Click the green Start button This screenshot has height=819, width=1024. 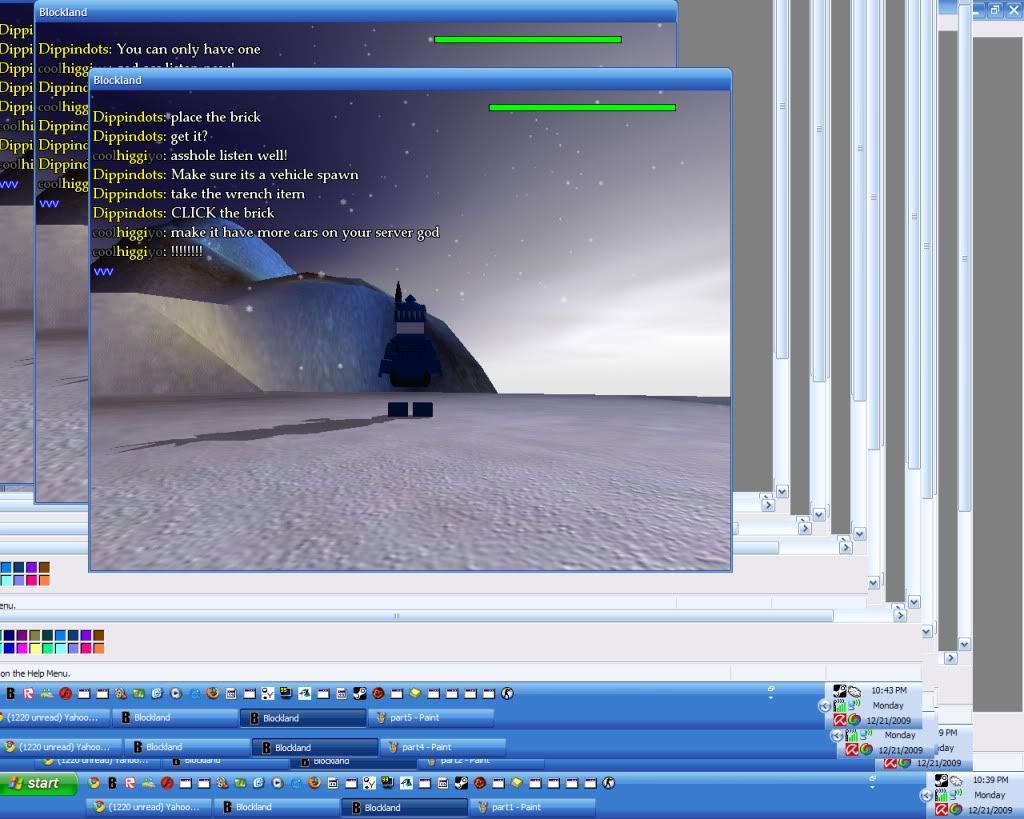38,783
